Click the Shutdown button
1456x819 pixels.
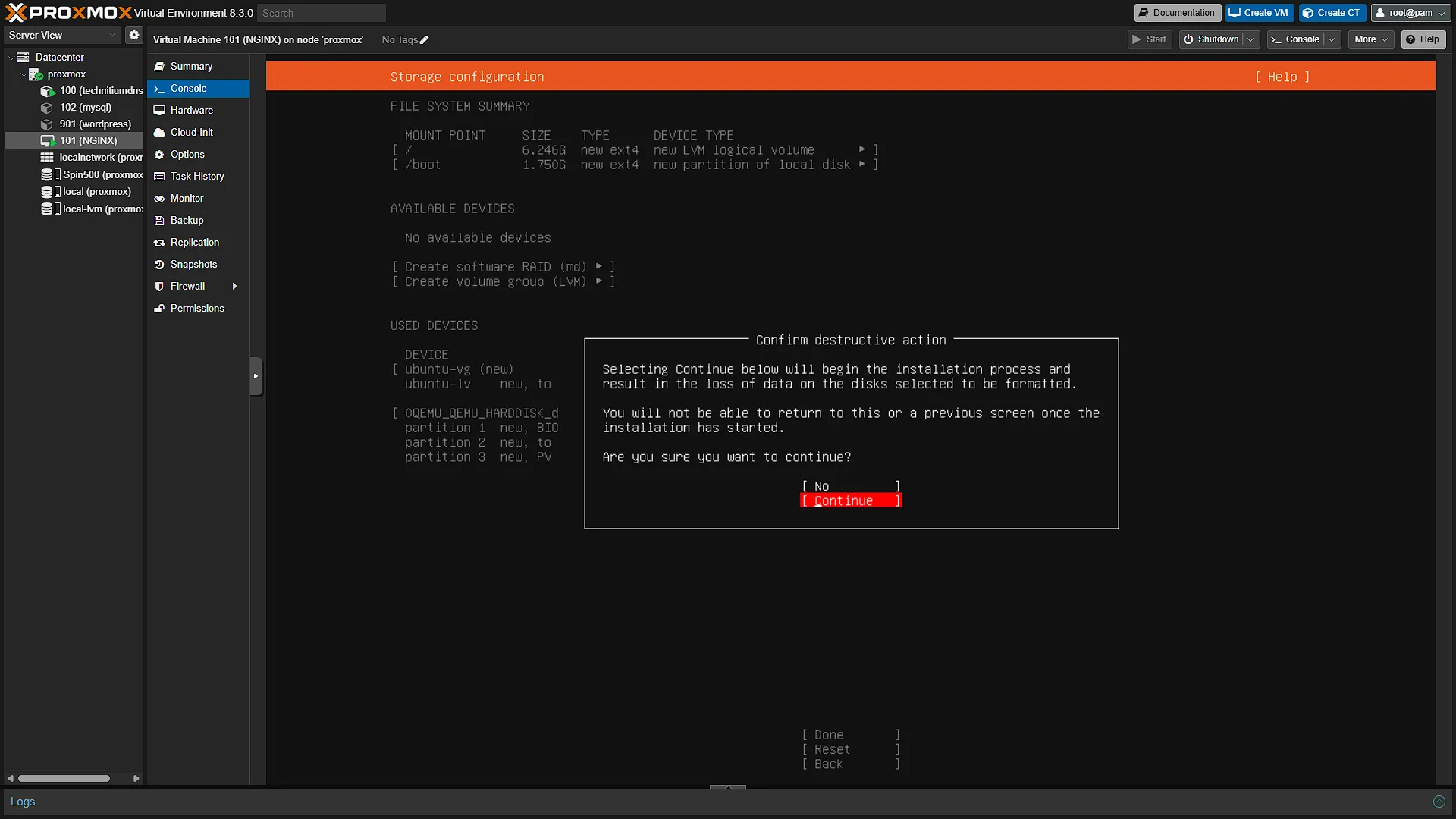coord(1211,39)
